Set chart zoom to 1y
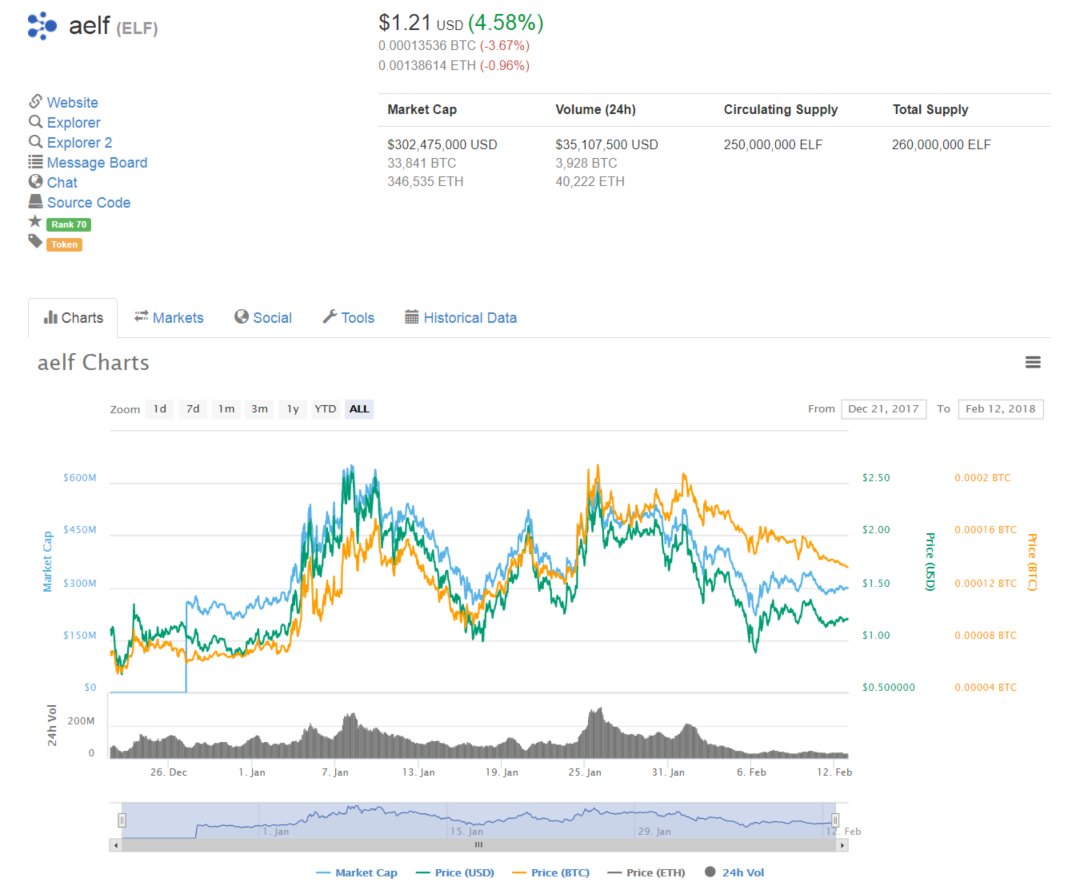 point(292,409)
